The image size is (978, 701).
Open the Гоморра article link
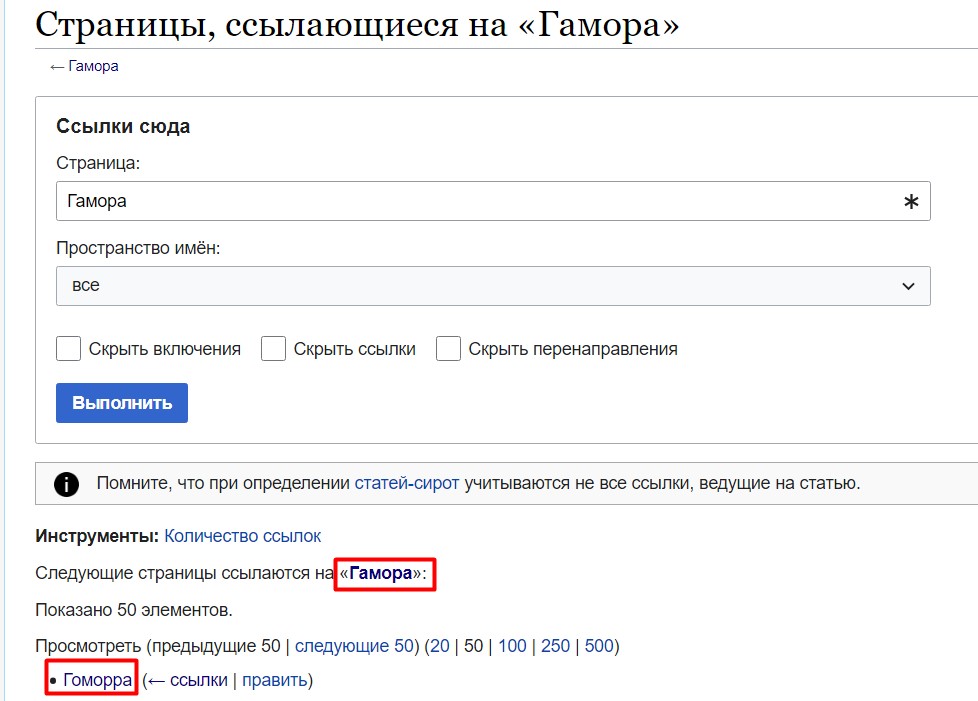tap(98, 680)
